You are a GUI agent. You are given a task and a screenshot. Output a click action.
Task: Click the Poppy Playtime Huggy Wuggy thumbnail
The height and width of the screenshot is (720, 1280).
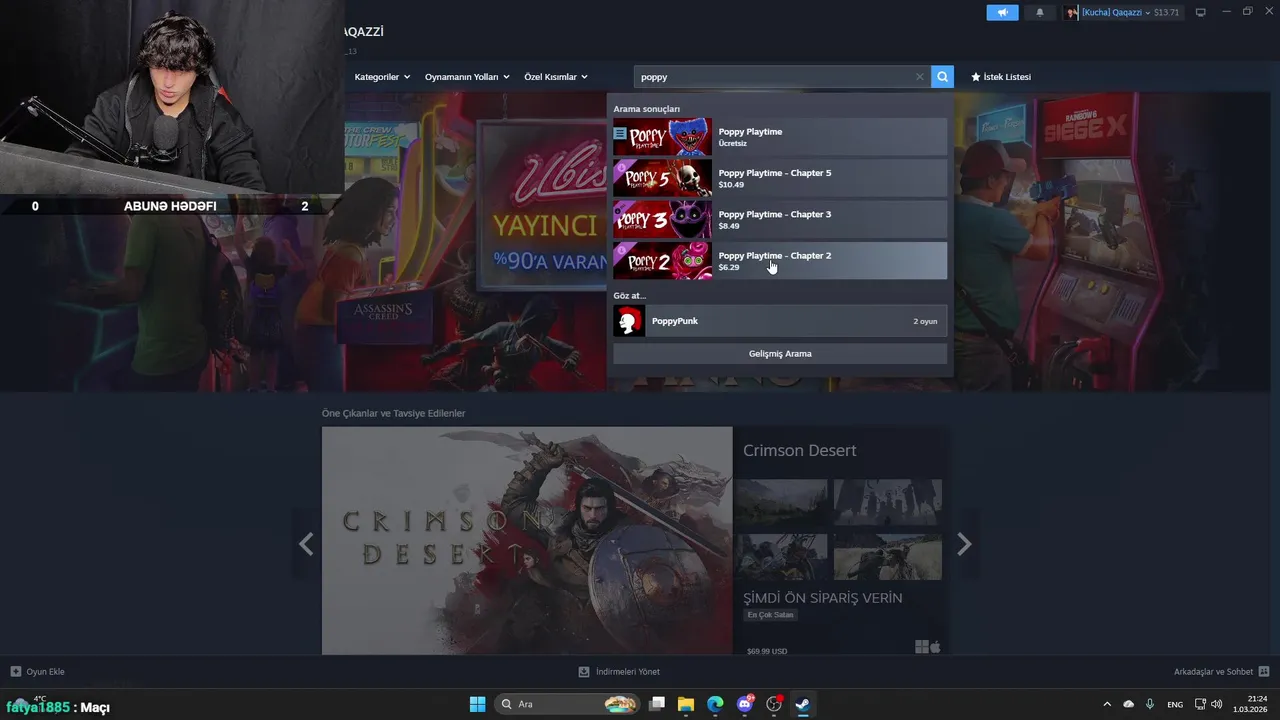(662, 137)
